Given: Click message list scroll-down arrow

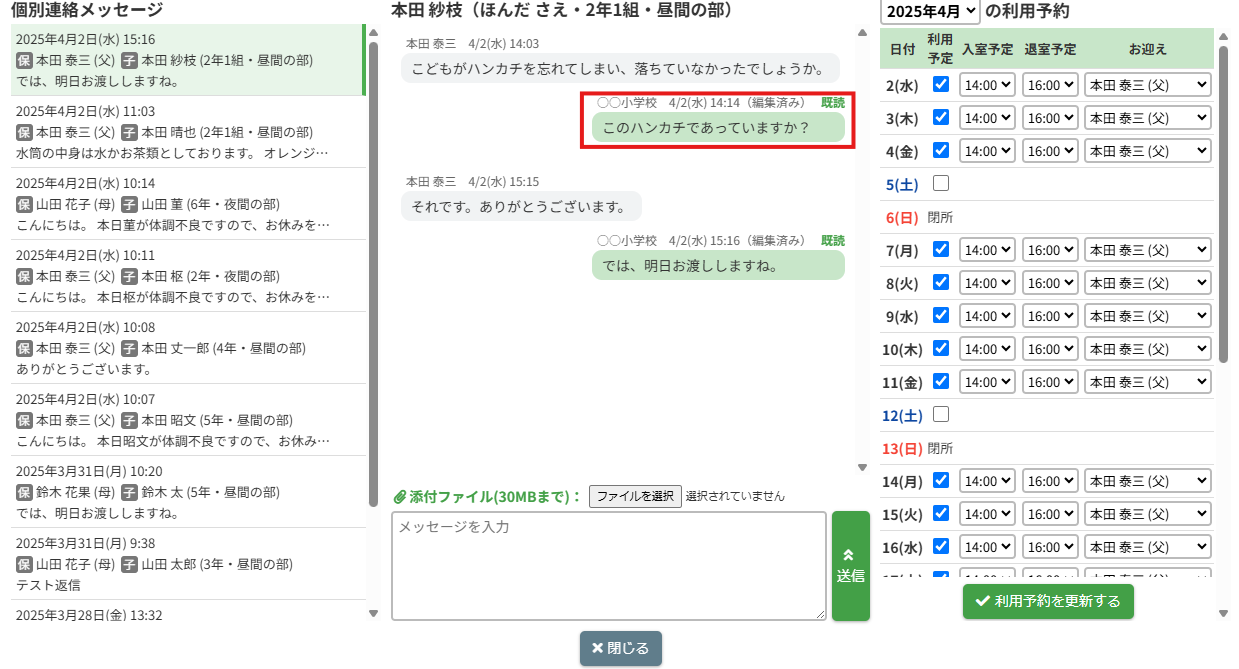Looking at the screenshot, I should (x=374, y=613).
